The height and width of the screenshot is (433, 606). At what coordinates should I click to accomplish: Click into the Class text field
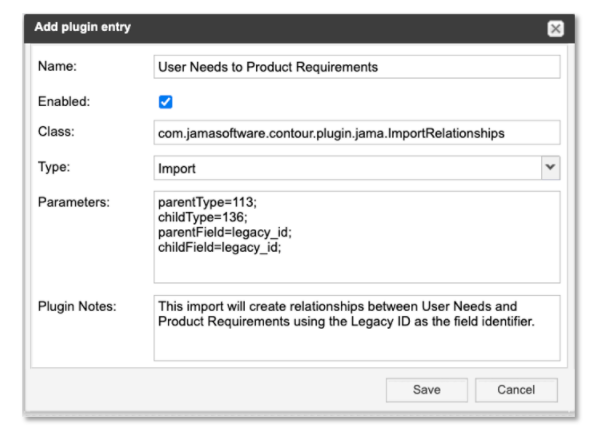click(x=357, y=133)
